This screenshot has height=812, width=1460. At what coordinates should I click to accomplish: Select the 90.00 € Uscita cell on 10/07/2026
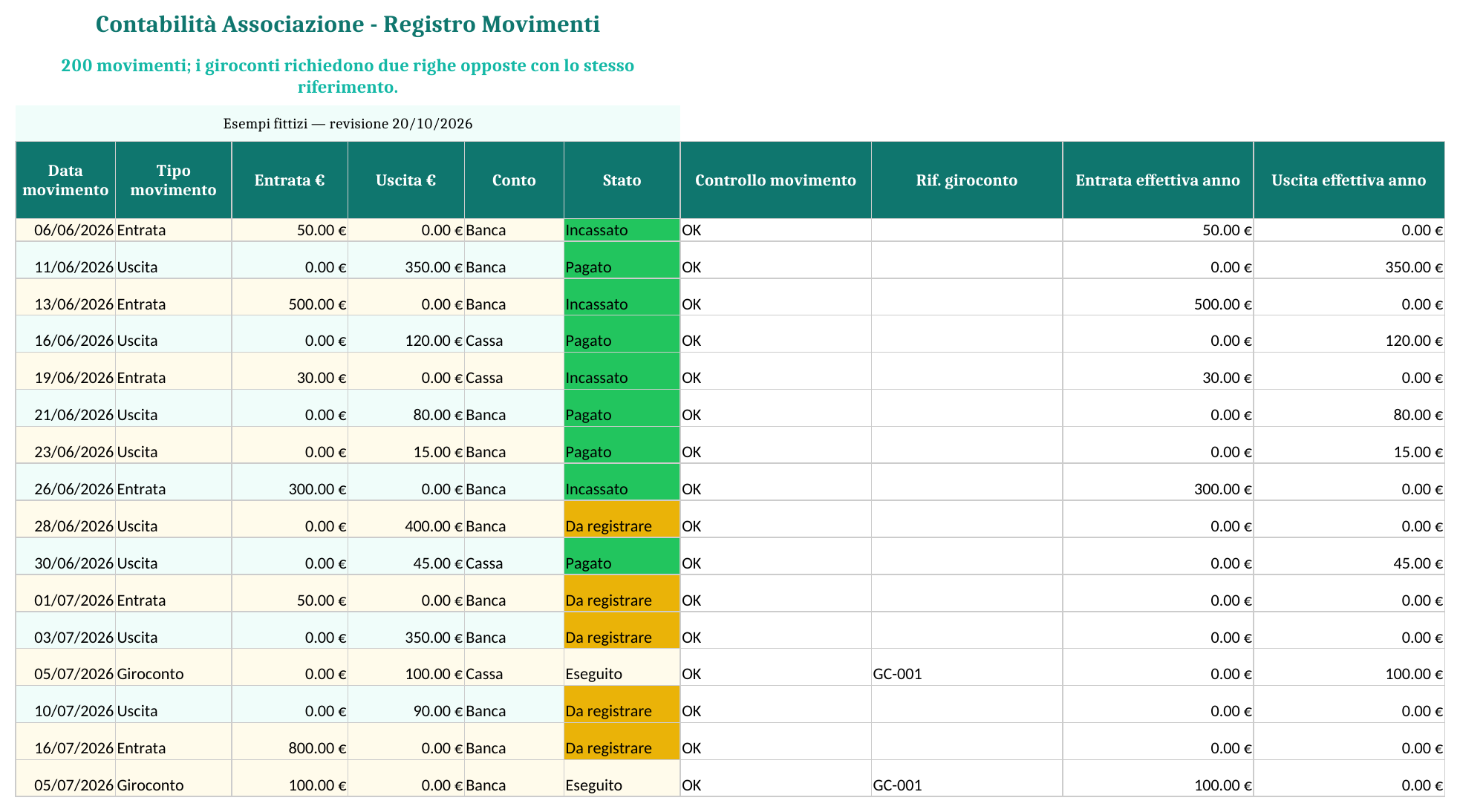406,704
